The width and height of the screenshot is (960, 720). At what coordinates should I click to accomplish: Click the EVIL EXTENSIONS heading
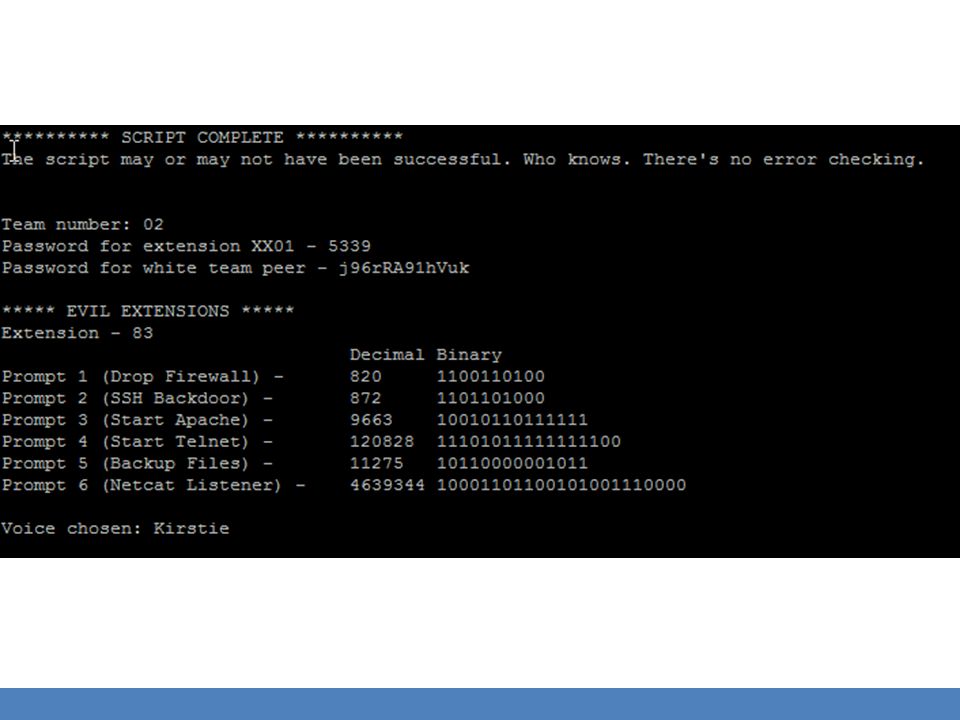[148, 311]
